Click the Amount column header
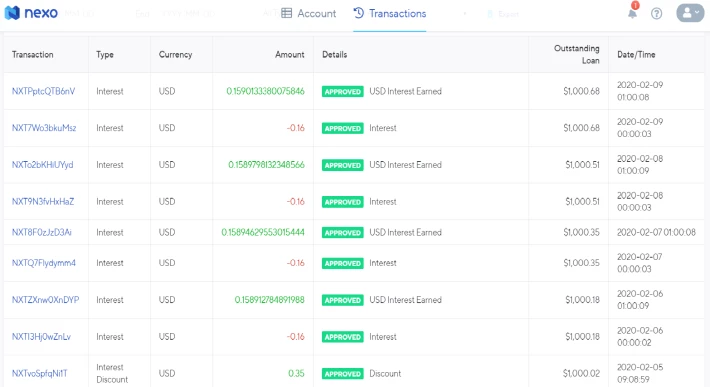This screenshot has height=387, width=710. pos(290,54)
